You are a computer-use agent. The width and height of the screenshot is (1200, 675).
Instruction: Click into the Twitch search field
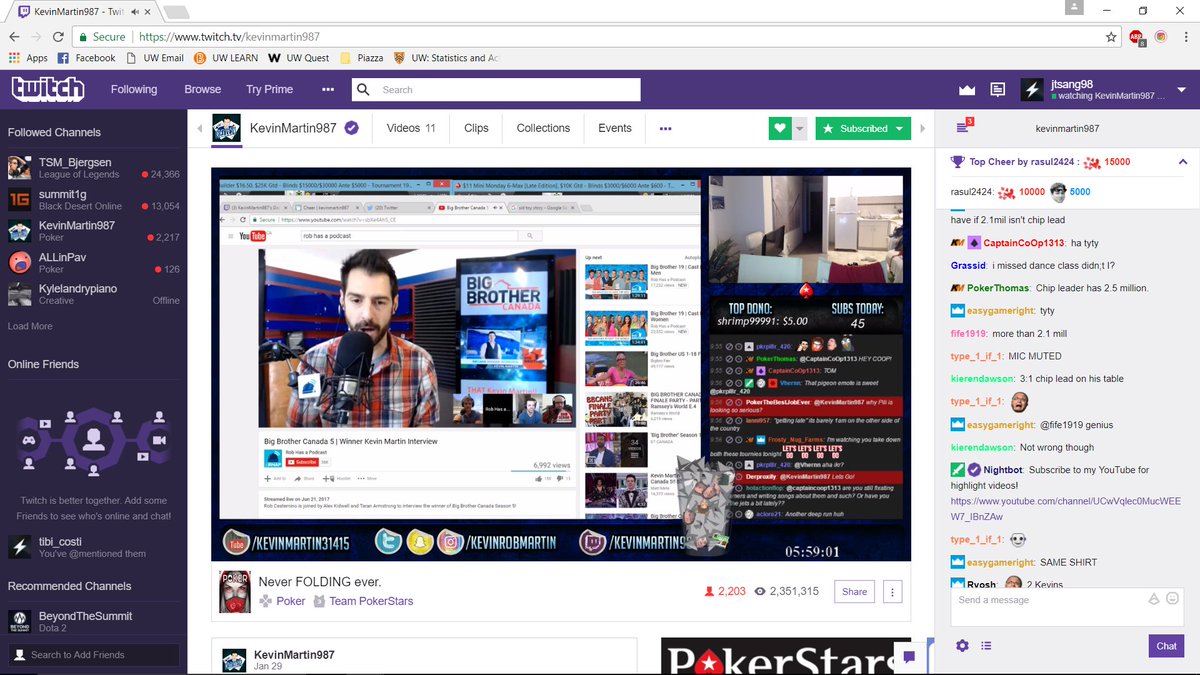tap(506, 90)
